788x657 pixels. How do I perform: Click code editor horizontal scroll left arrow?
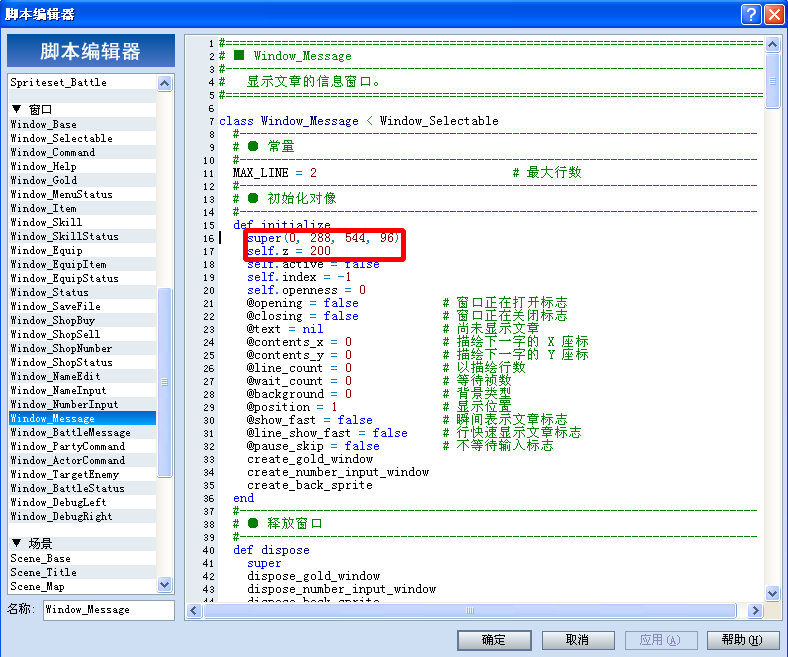tap(194, 611)
